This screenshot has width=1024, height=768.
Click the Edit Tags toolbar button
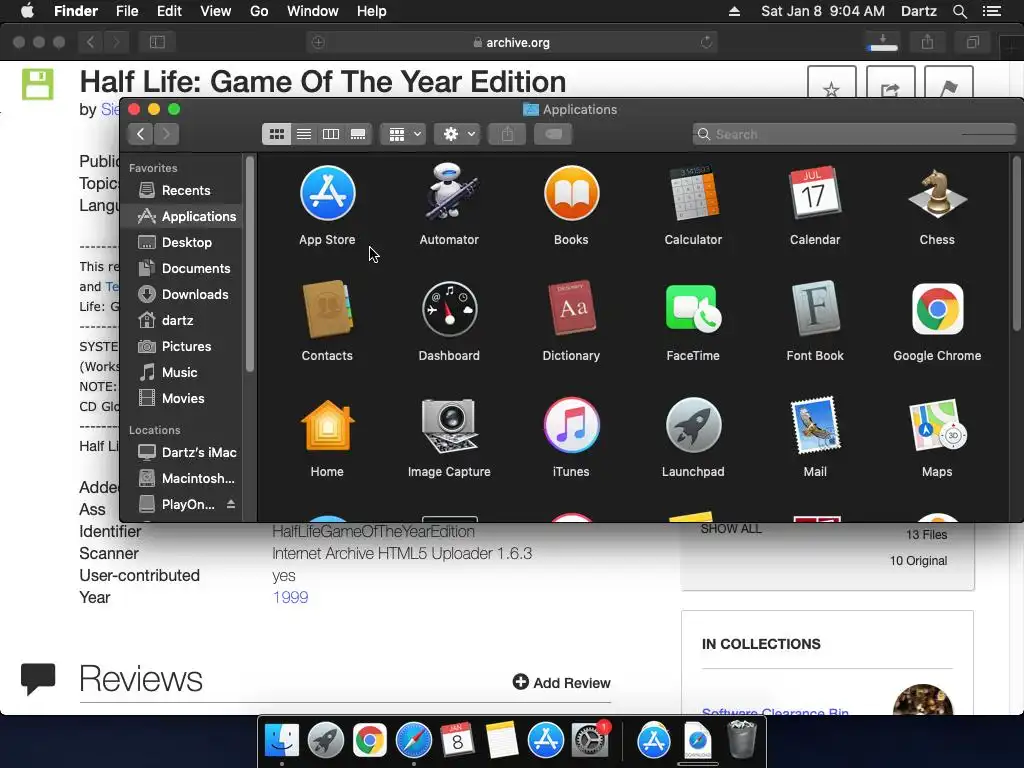coord(553,135)
